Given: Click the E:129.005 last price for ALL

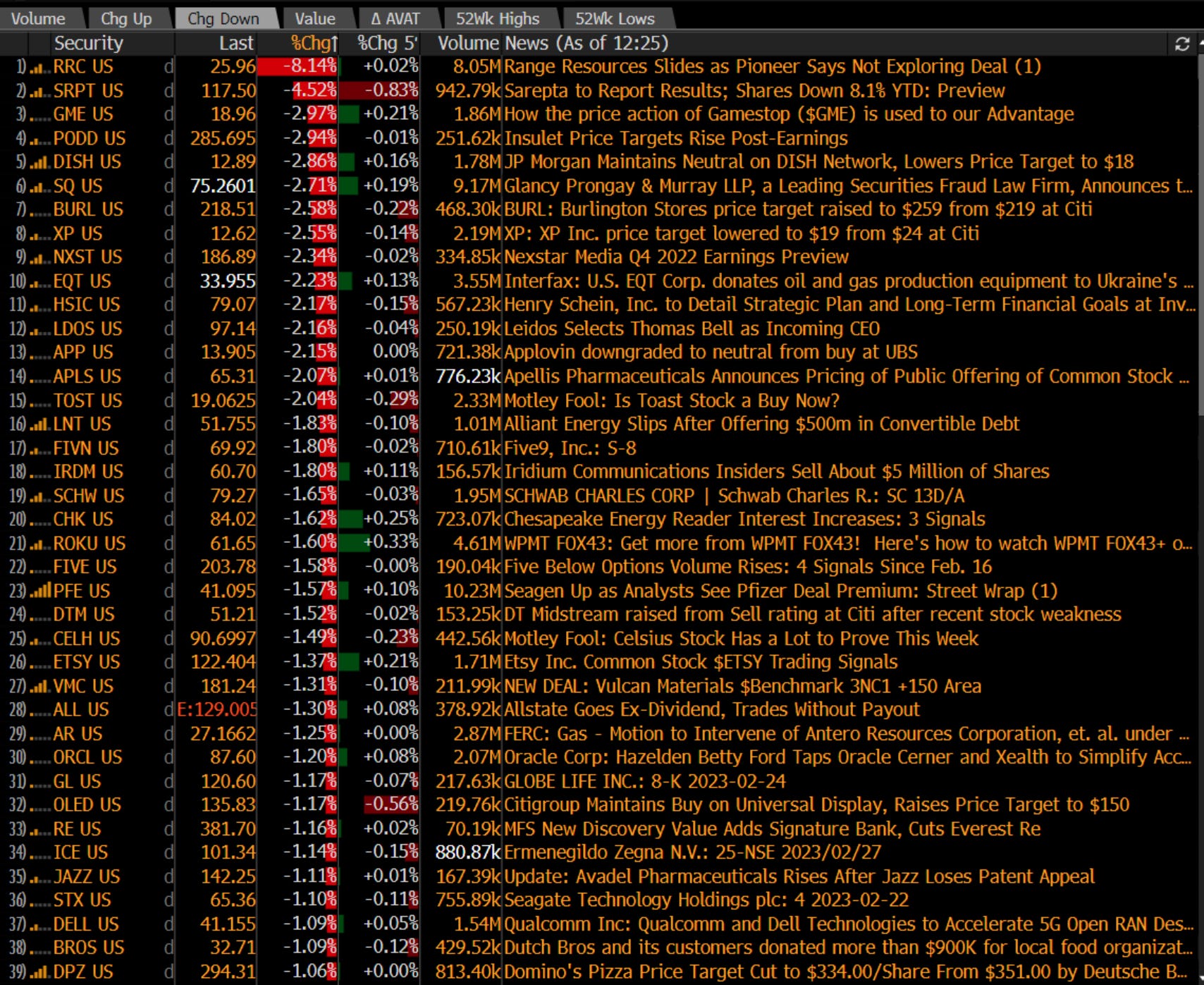Looking at the screenshot, I should tap(217, 710).
